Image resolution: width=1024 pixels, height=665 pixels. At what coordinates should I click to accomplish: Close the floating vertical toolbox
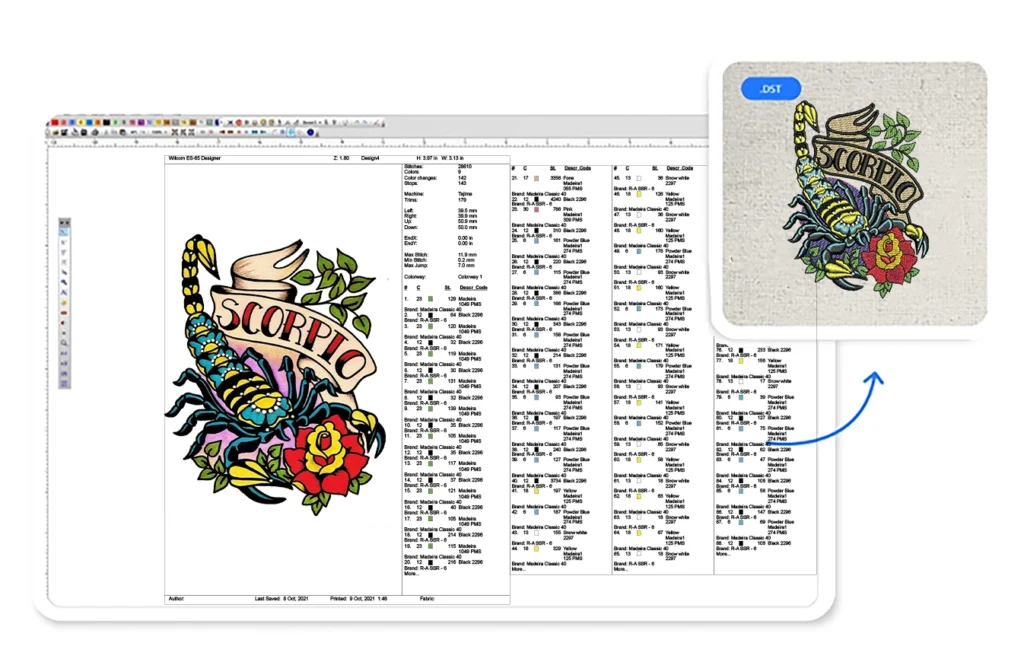tap(68, 222)
